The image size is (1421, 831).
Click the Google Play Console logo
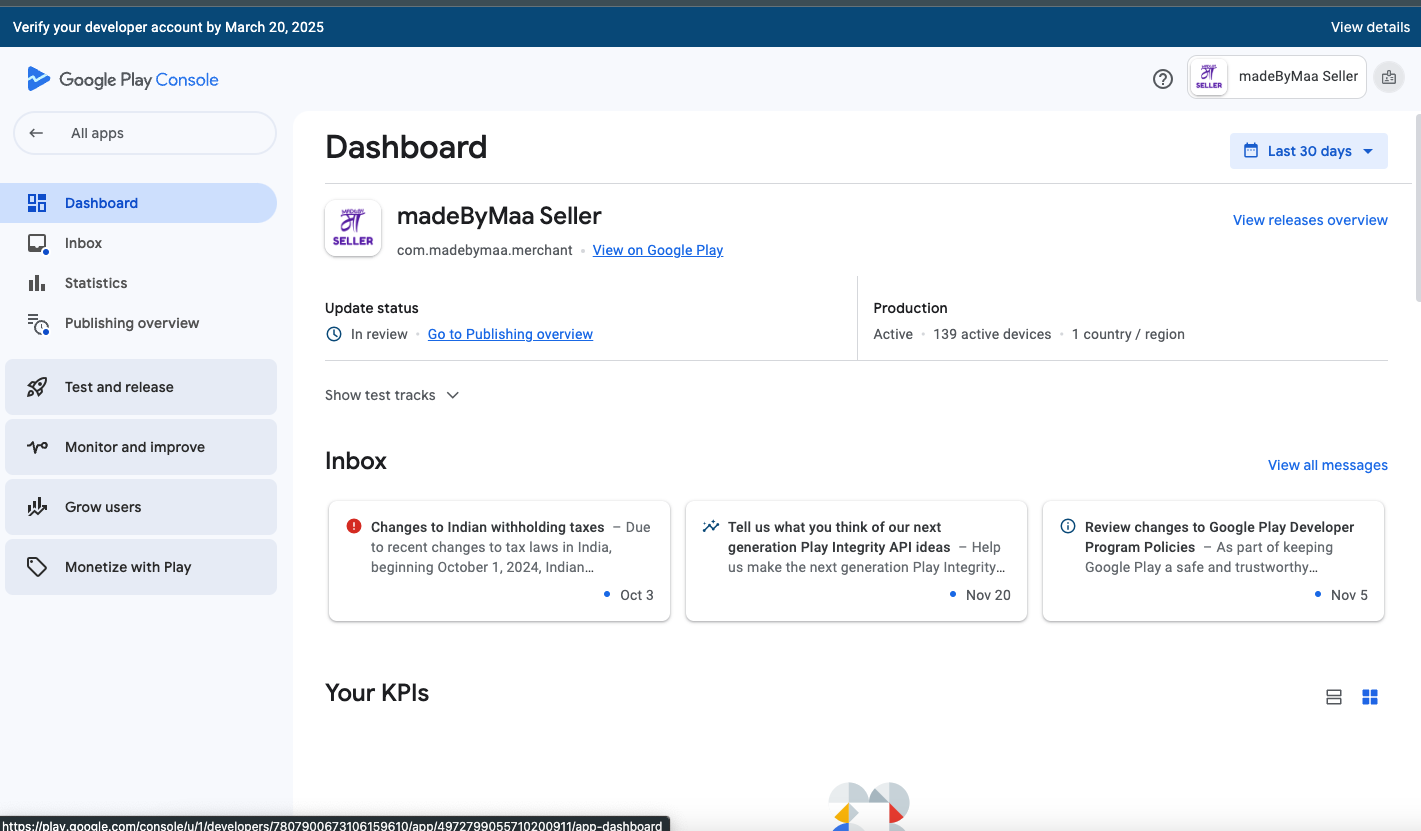pos(123,80)
